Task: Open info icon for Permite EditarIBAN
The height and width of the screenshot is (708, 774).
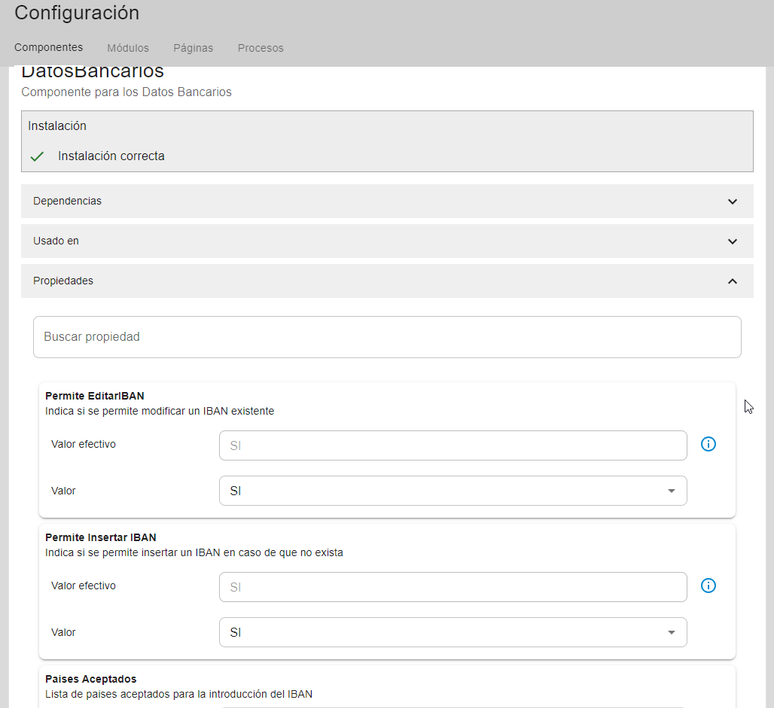Action: point(708,444)
